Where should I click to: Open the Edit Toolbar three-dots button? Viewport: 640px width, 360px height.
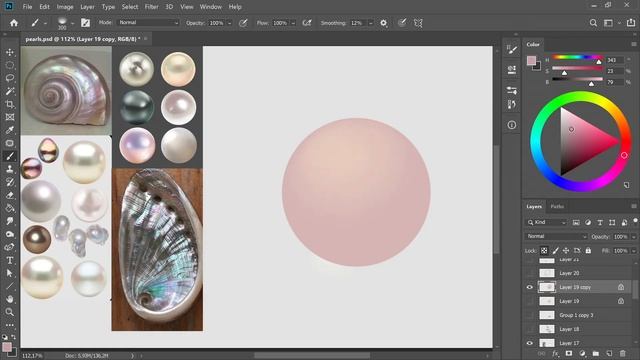point(10,325)
